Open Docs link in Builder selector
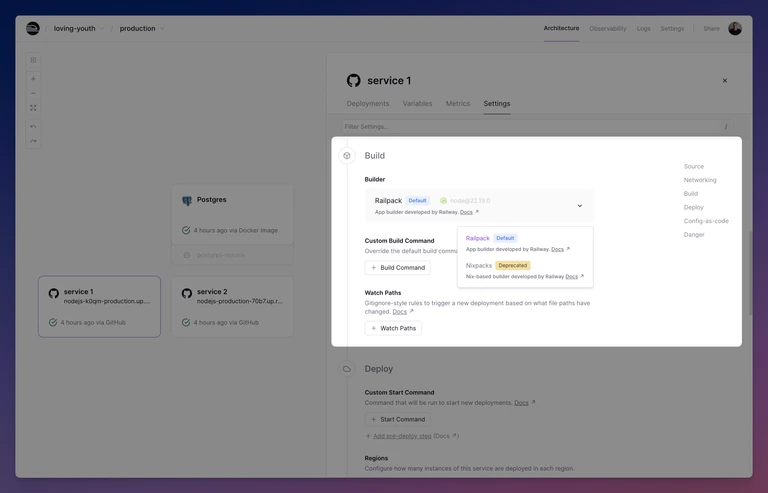This screenshot has width=768, height=493. tap(466, 212)
